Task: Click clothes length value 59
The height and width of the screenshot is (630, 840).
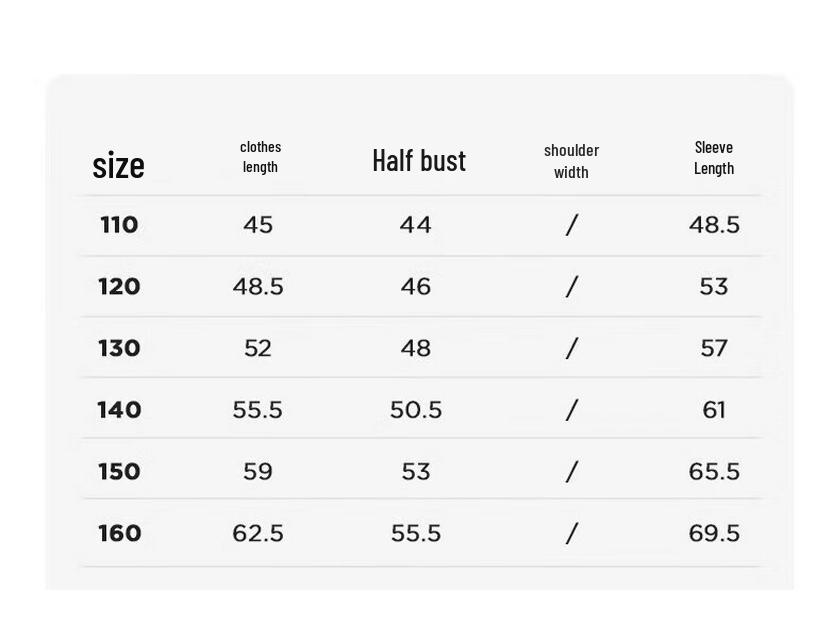Action: pyautogui.click(x=258, y=471)
